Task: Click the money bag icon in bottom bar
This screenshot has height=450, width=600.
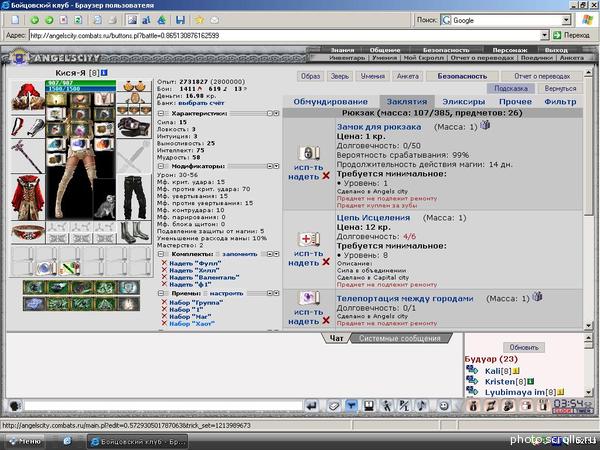Action: (473, 406)
